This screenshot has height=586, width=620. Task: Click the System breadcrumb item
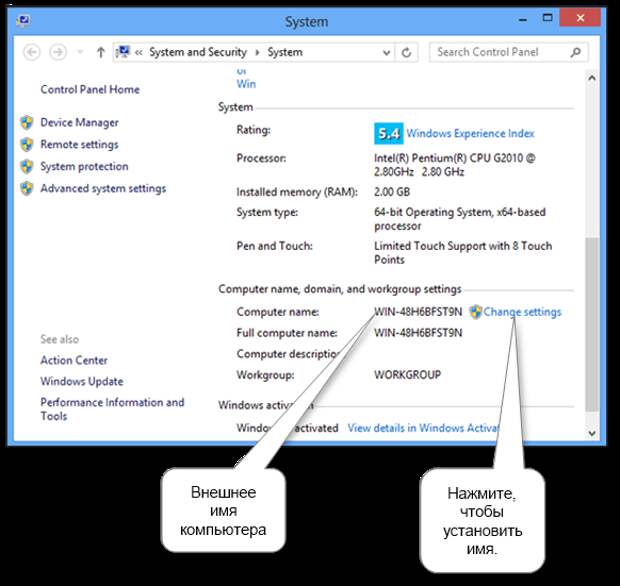[x=285, y=52]
